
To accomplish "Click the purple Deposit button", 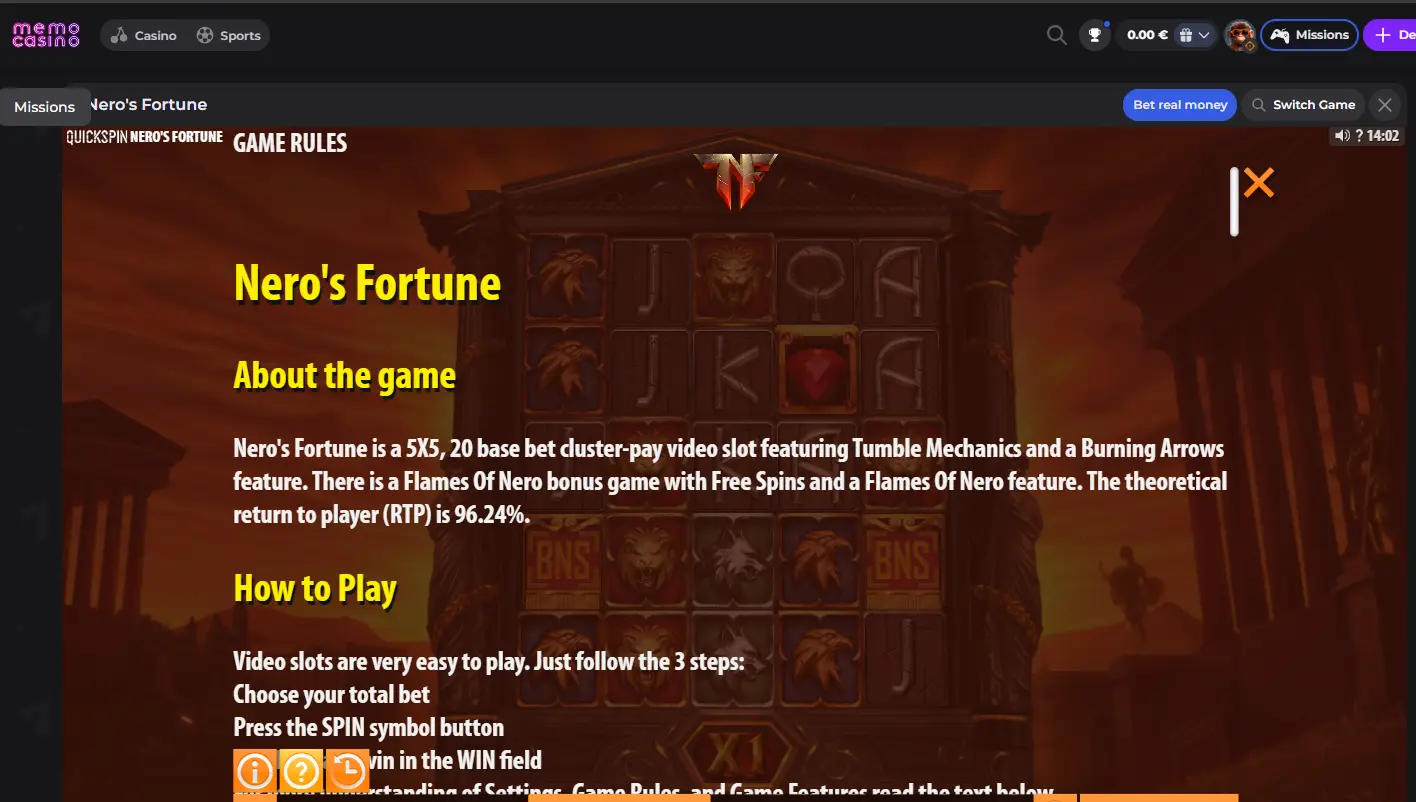I will pyautogui.click(x=1391, y=35).
